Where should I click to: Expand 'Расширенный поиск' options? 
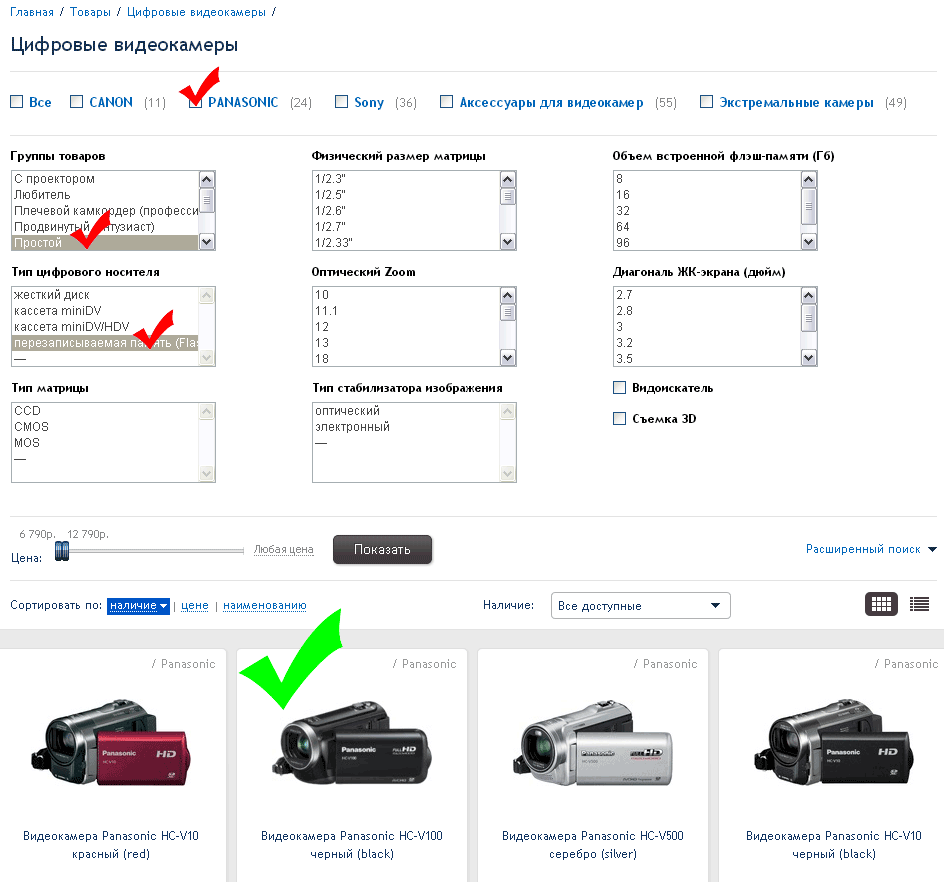871,549
